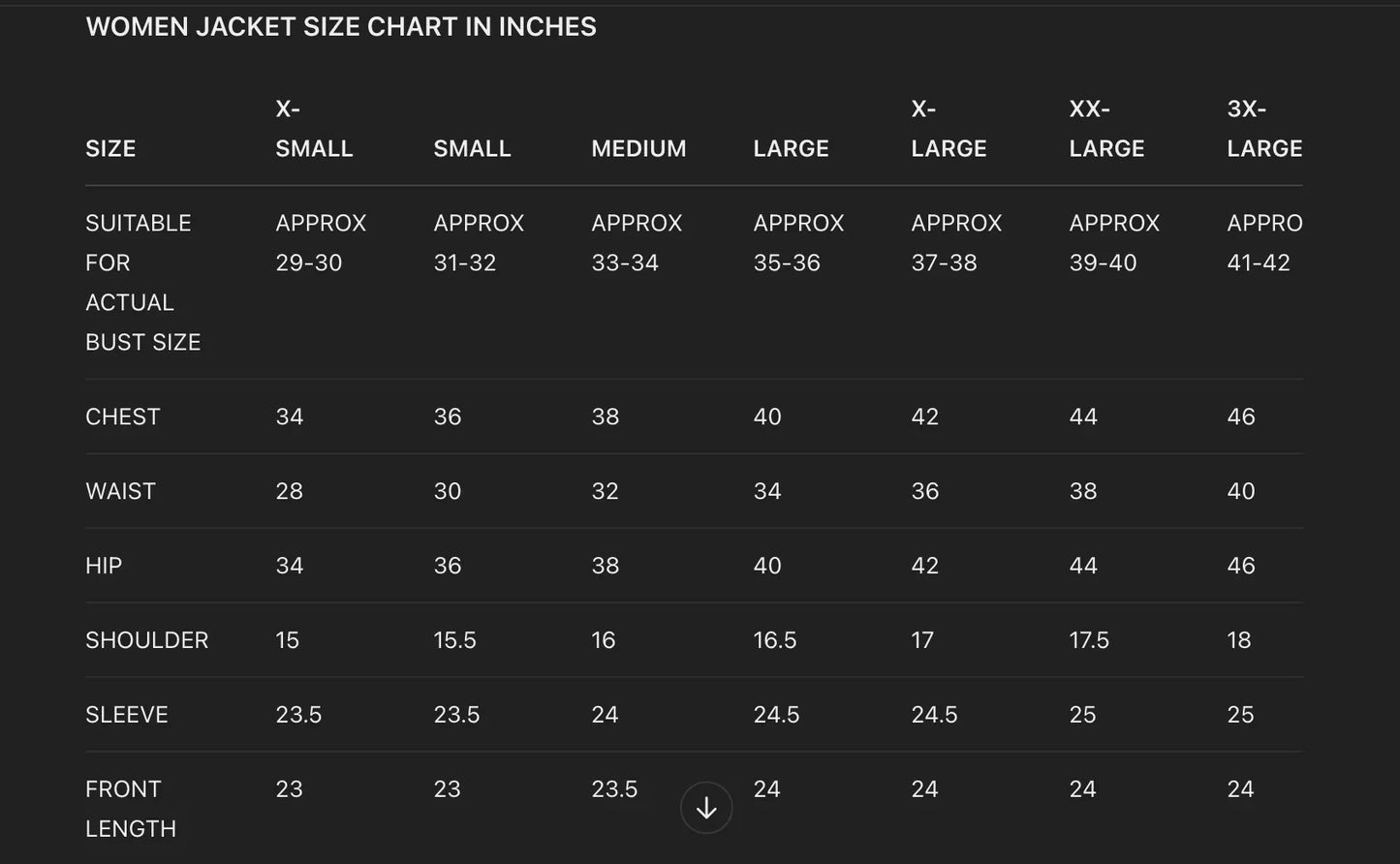
Task: Click the waist value 28 for X-Small
Action: [x=289, y=491]
